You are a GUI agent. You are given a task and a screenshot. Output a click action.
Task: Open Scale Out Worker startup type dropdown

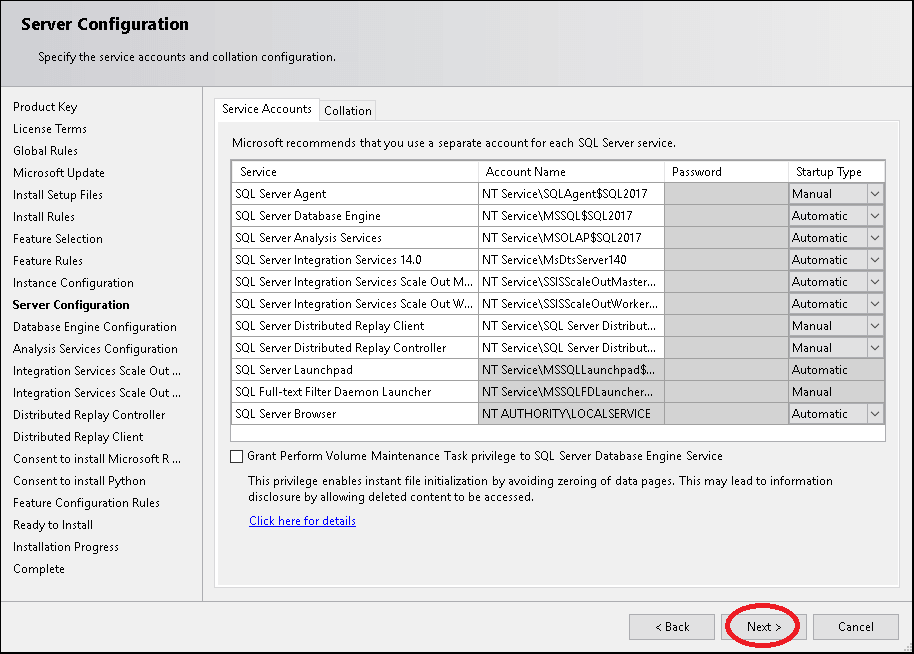(874, 304)
